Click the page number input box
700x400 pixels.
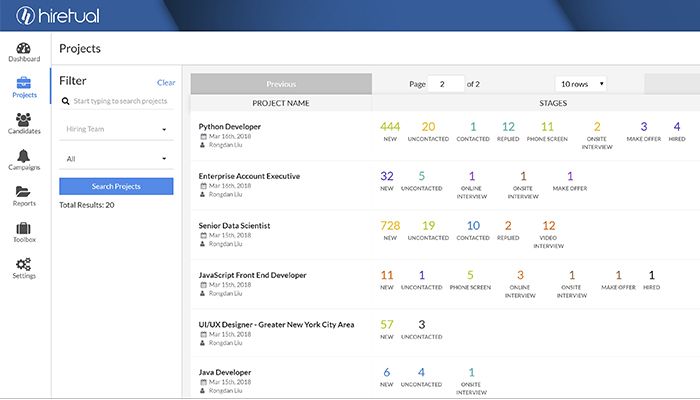point(446,84)
